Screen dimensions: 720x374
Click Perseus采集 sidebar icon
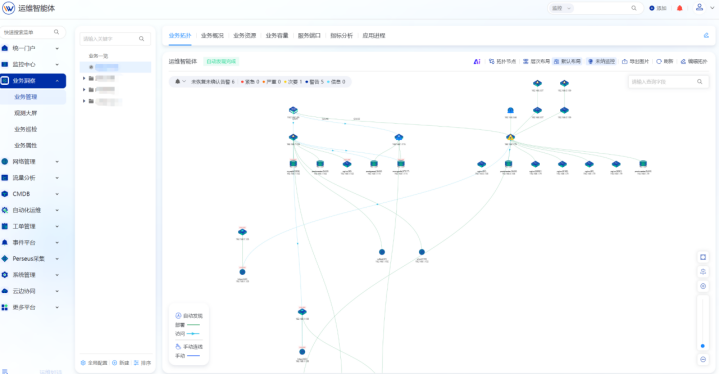[x=5, y=259]
